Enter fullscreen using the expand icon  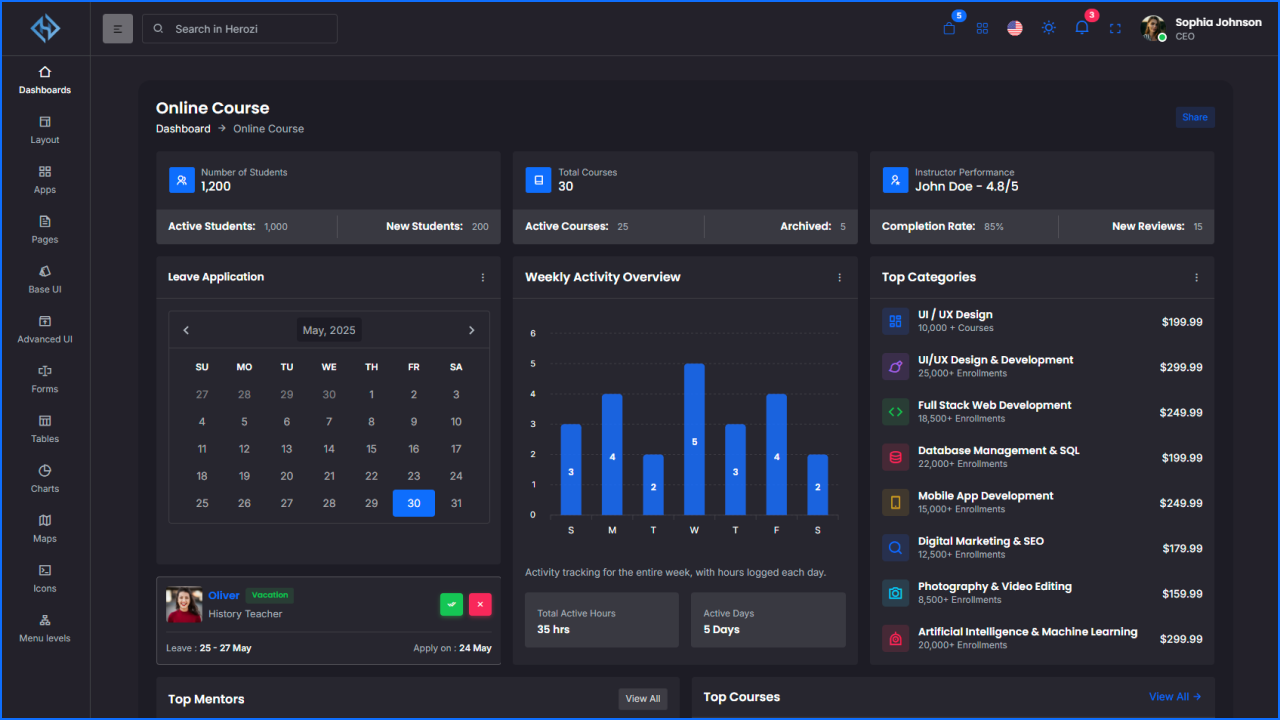(1115, 28)
